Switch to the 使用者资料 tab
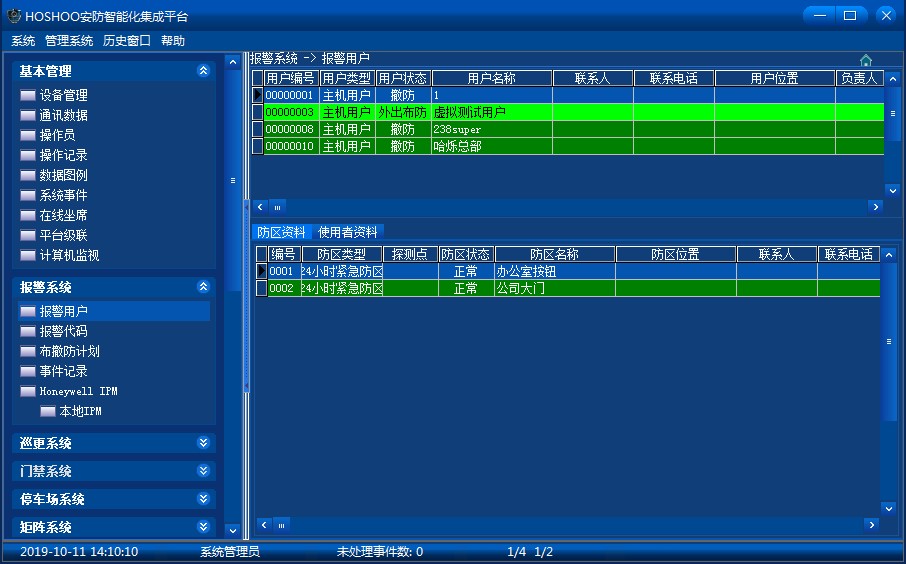The height and width of the screenshot is (564, 906). (347, 232)
